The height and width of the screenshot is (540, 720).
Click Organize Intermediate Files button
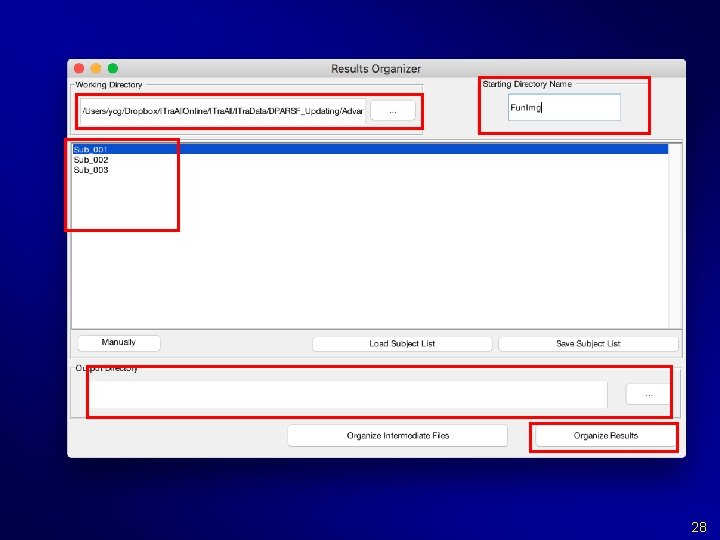pyautogui.click(x=398, y=436)
